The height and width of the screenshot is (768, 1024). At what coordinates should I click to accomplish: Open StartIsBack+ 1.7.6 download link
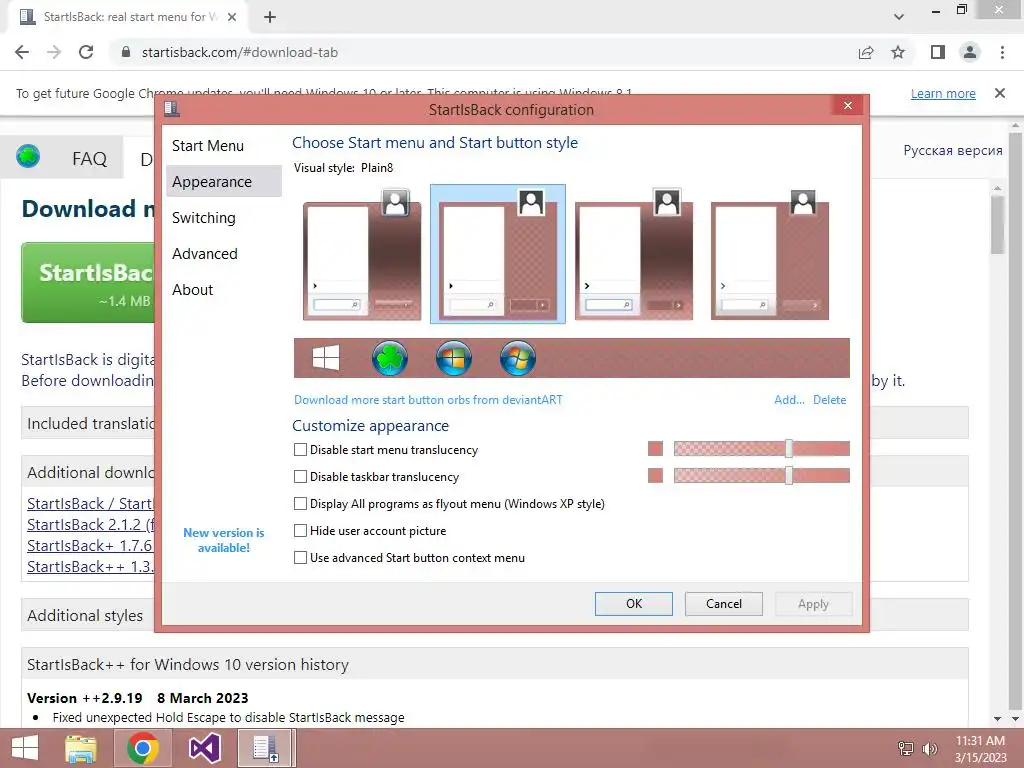(x=89, y=545)
